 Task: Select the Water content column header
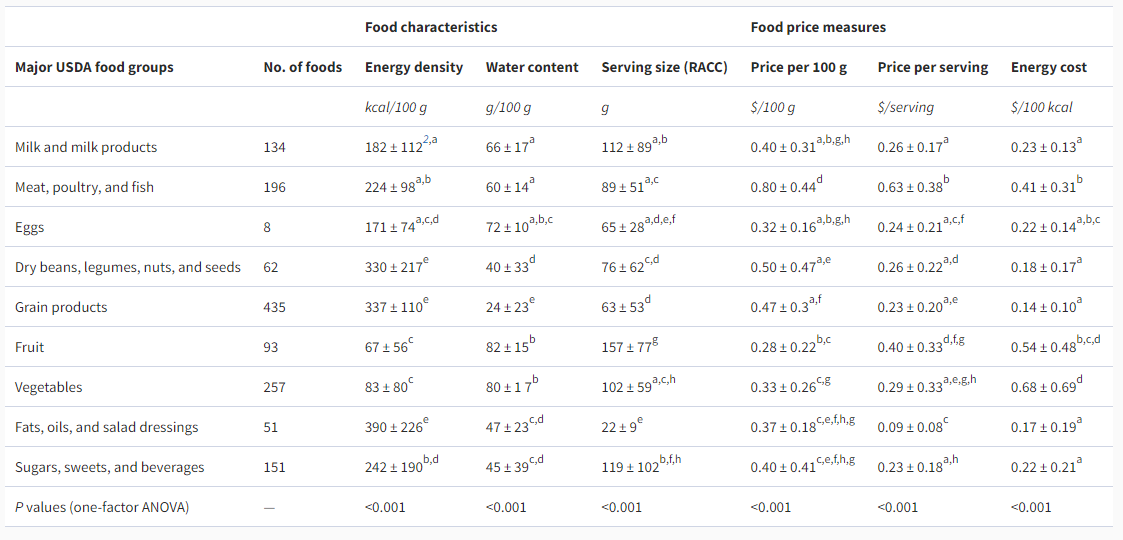tap(532, 67)
